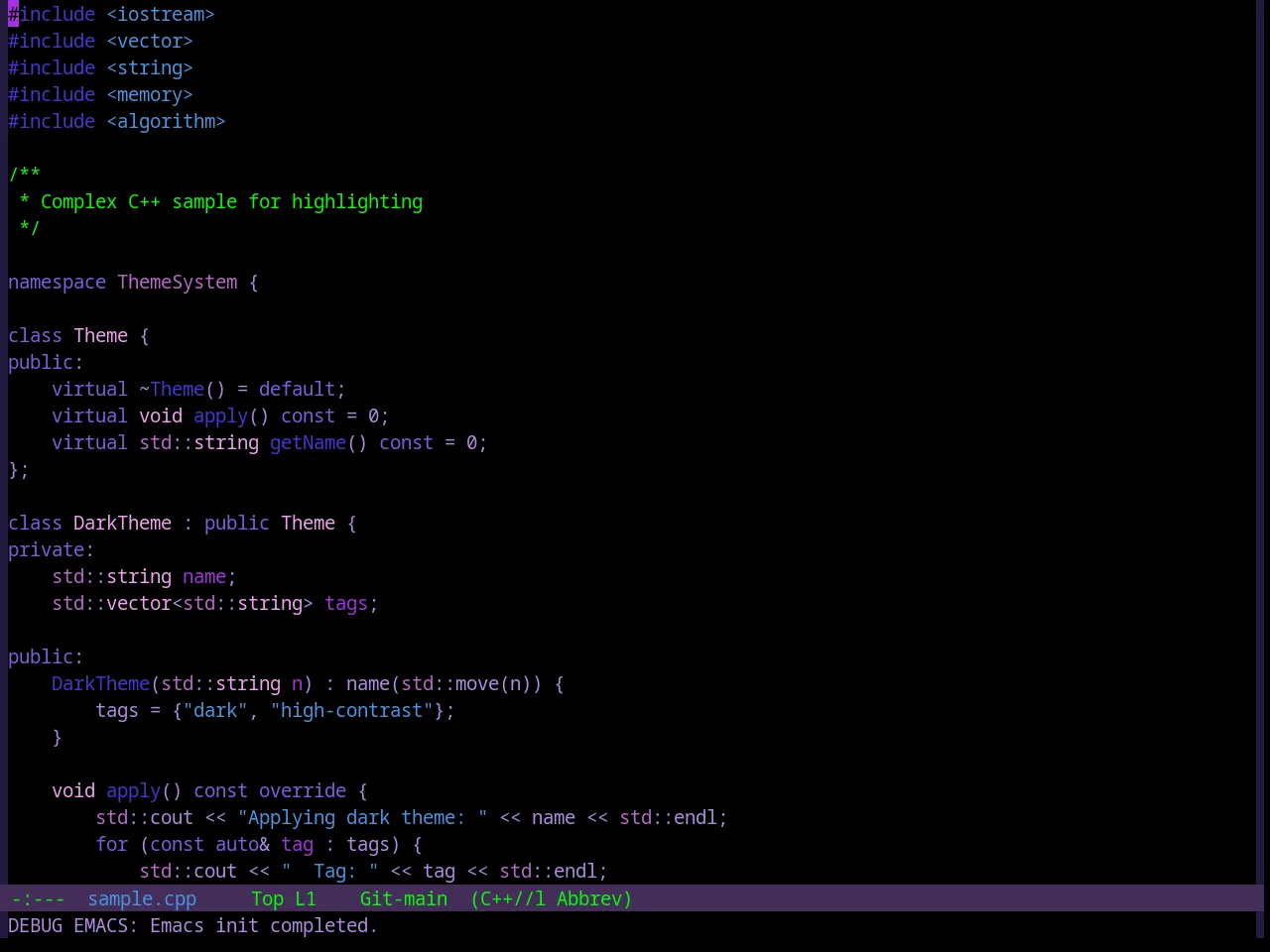Image resolution: width=1270 pixels, height=952 pixels.
Task: Place cursor on '<string>' include
Action: (150, 67)
